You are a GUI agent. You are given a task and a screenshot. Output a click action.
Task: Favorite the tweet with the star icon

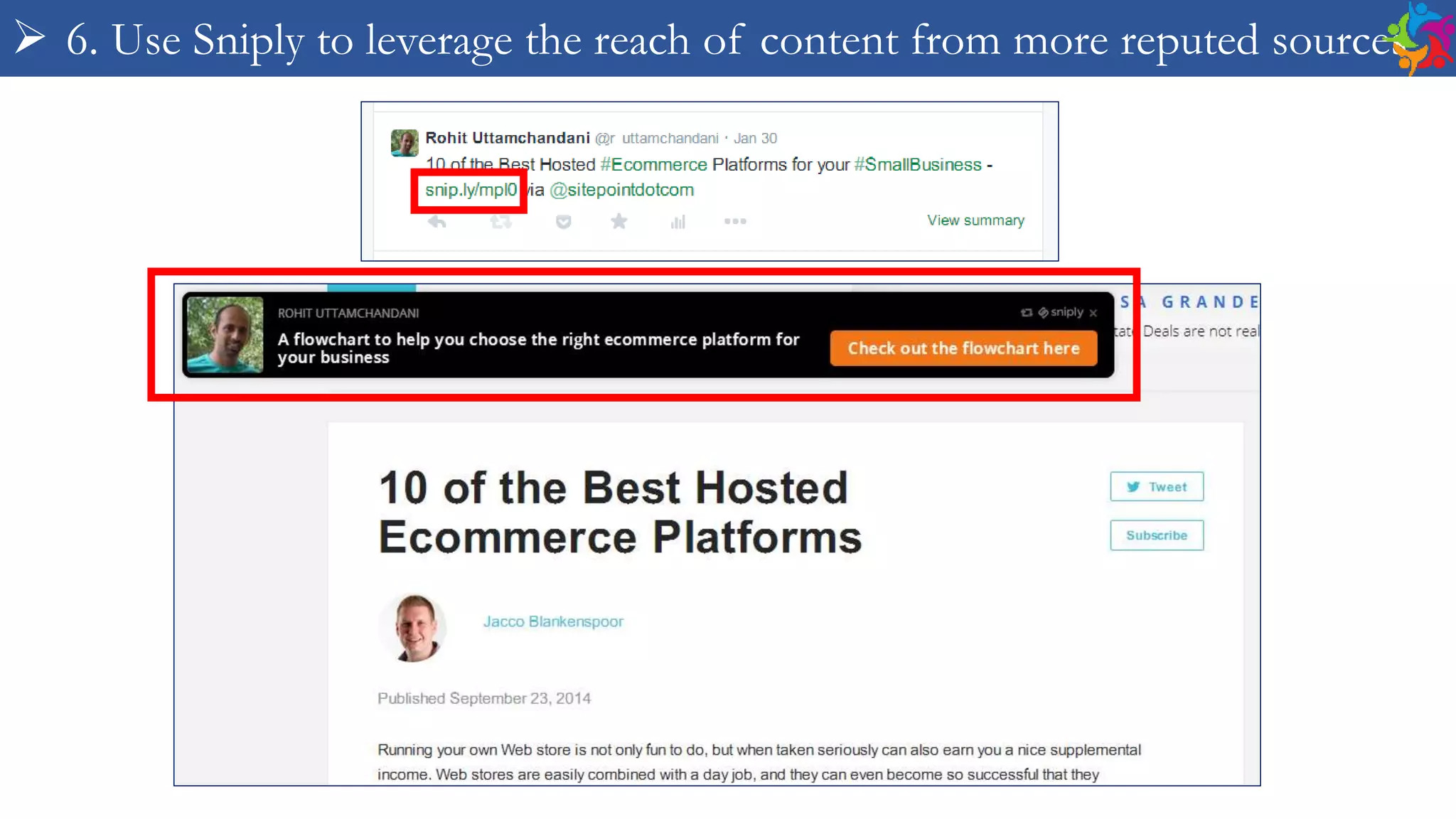[x=619, y=221]
